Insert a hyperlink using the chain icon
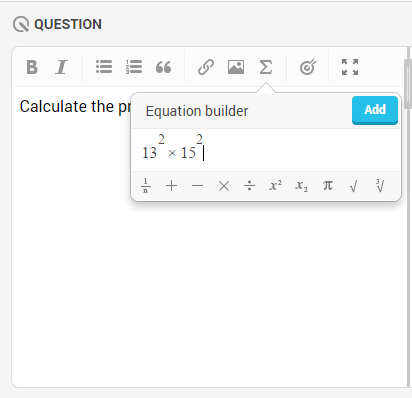The width and height of the screenshot is (412, 398). 206,67
